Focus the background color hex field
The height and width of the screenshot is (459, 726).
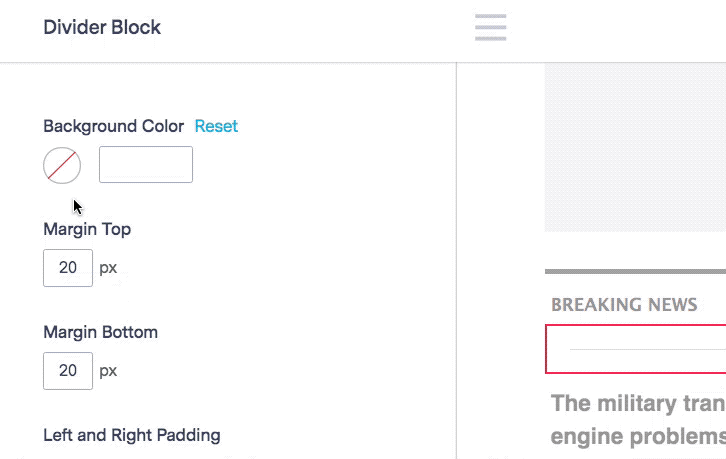coord(146,164)
